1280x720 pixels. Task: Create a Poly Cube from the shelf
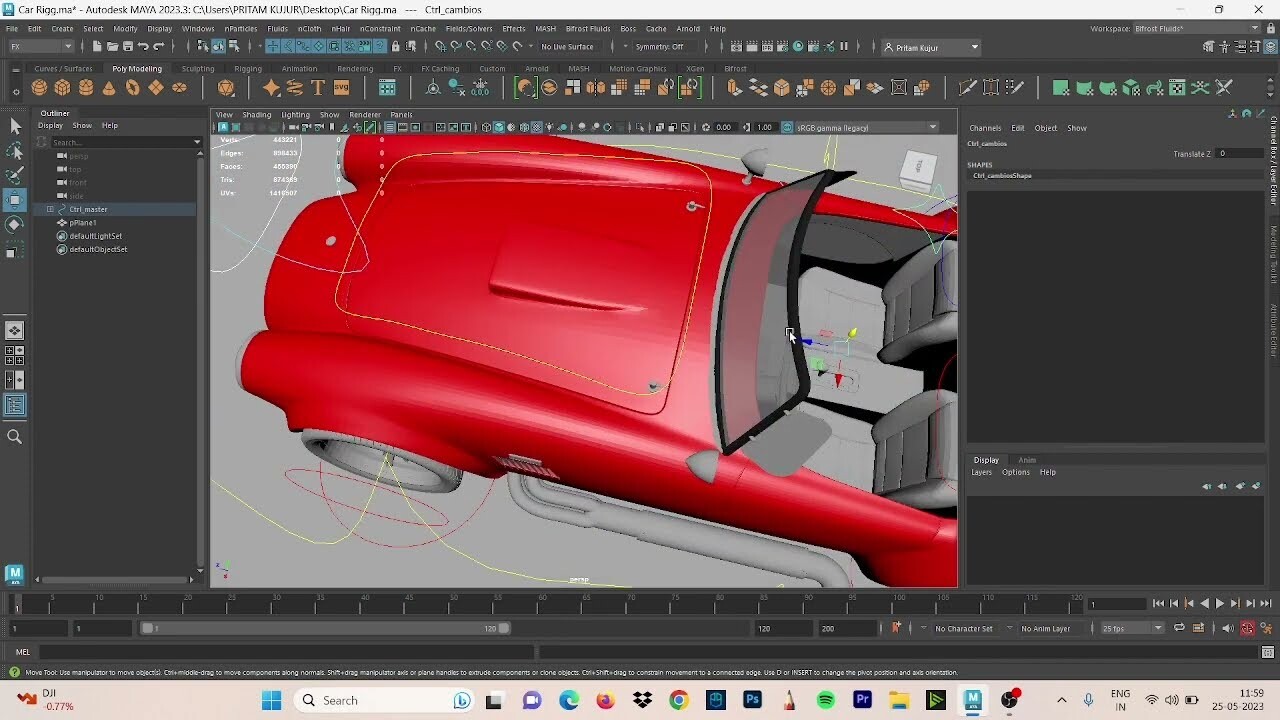click(x=62, y=88)
